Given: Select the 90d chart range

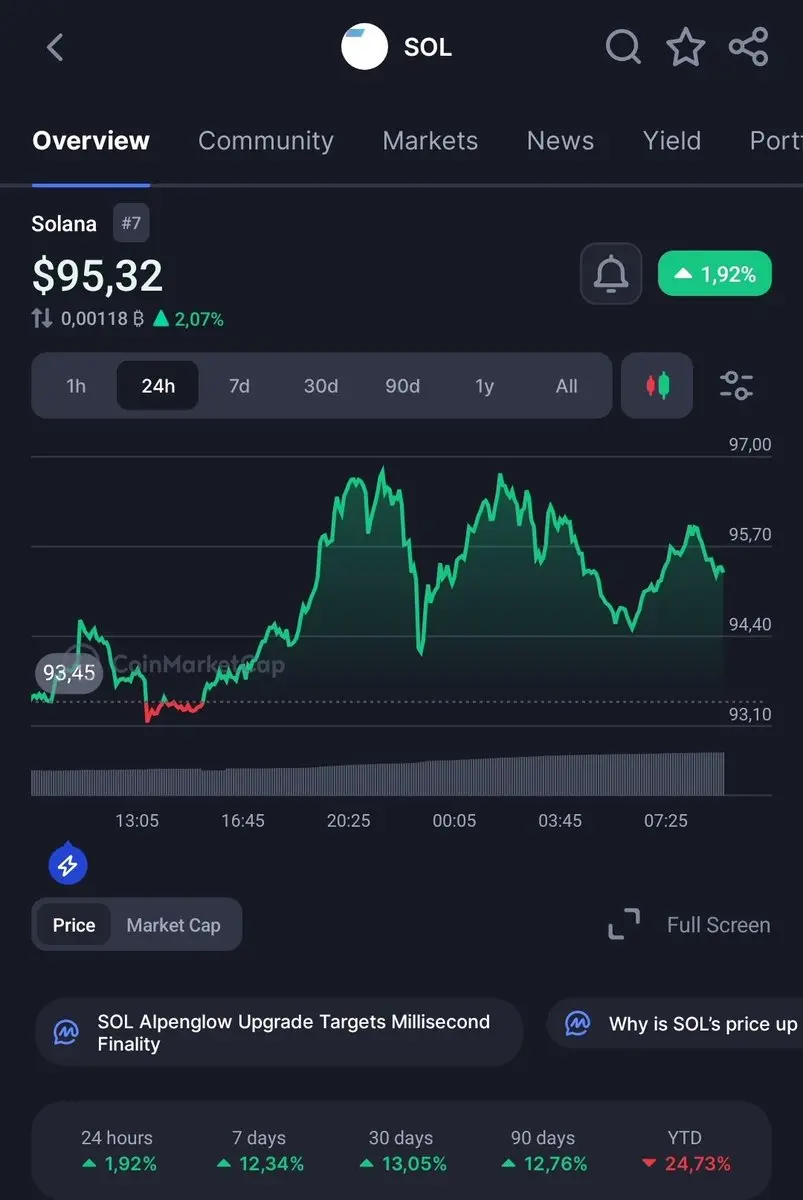Looking at the screenshot, I should [x=403, y=386].
